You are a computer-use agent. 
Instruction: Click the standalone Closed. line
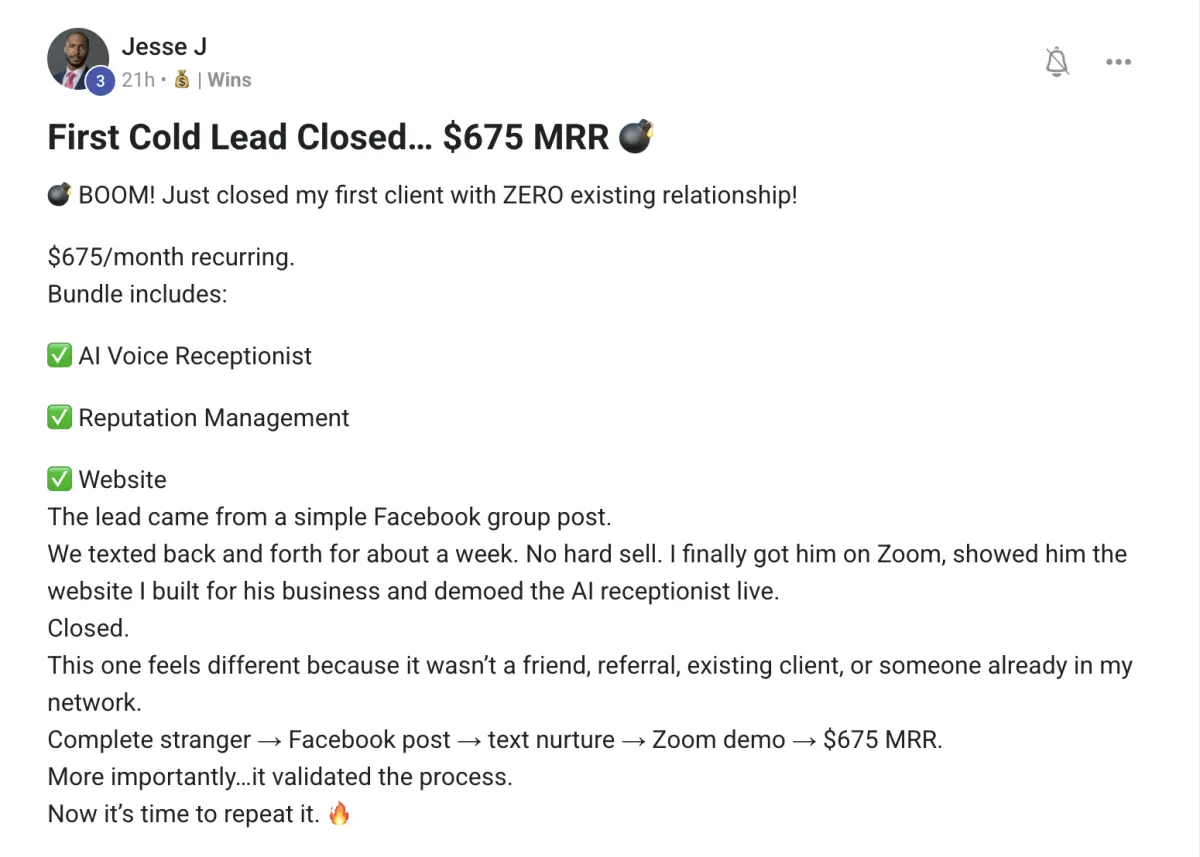(89, 628)
